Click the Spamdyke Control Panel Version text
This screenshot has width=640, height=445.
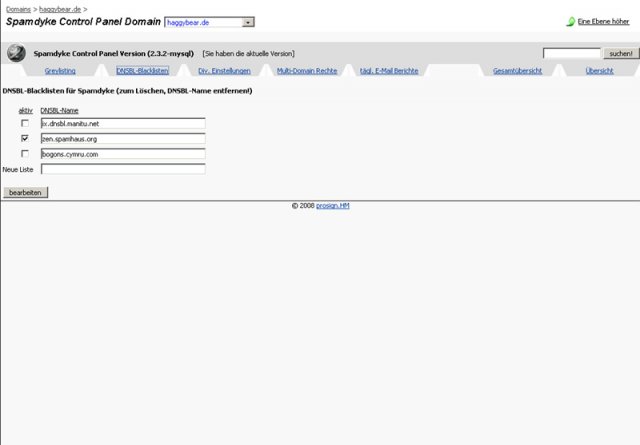point(113,53)
